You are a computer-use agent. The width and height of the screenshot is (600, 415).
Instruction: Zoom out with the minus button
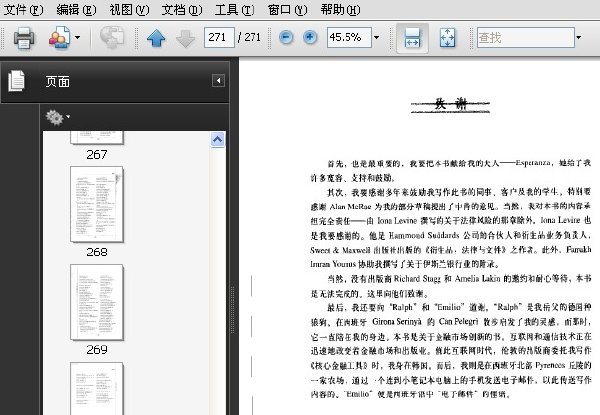click(x=286, y=37)
